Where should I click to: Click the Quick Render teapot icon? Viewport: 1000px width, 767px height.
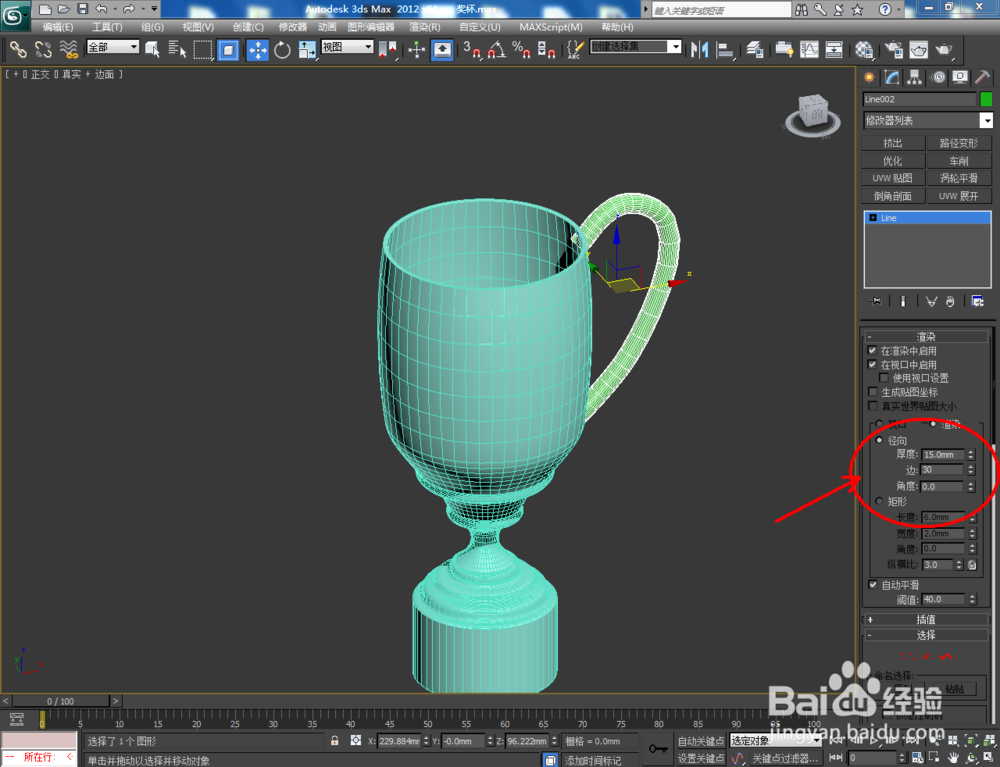pyautogui.click(x=944, y=49)
